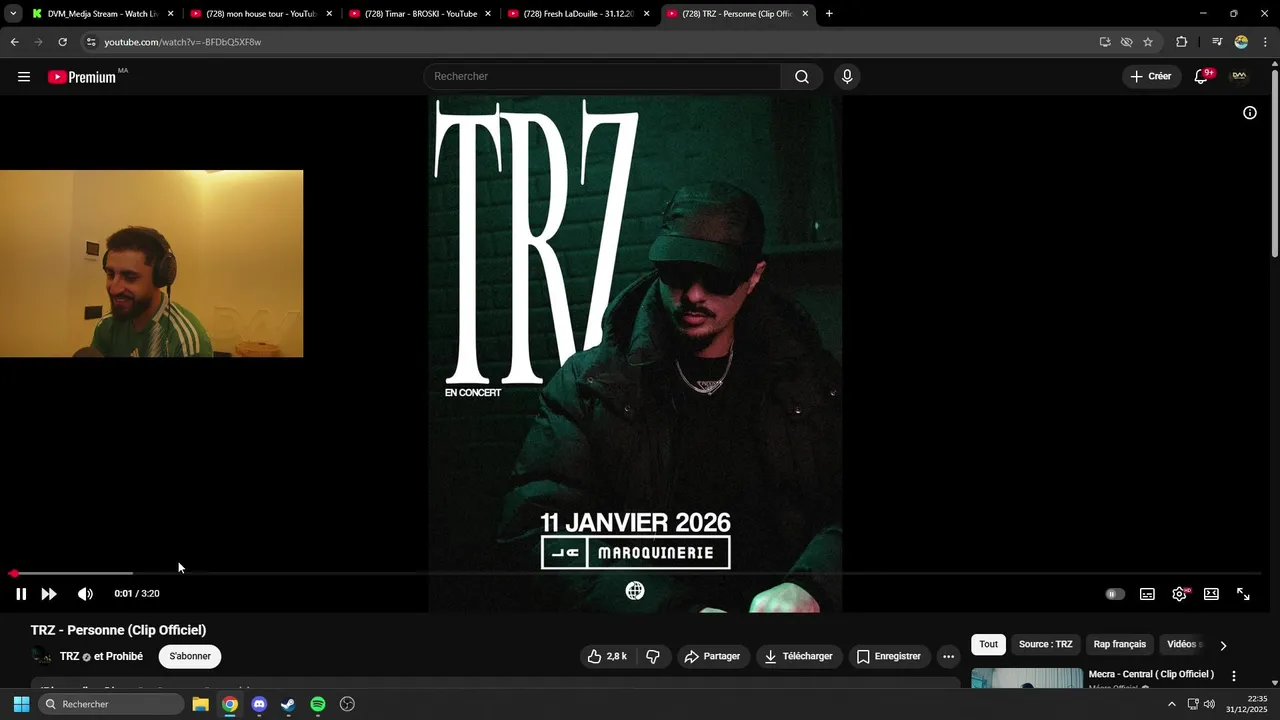Open Discord from the taskbar

coord(259,704)
